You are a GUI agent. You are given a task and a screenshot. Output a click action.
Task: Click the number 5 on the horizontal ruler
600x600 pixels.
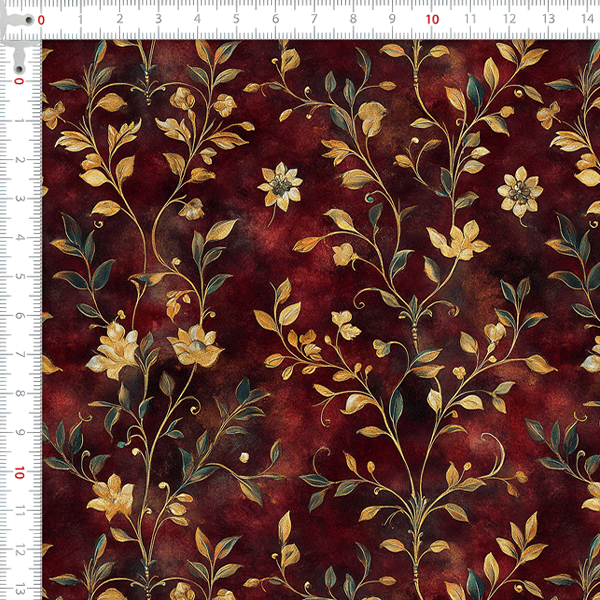click(x=236, y=19)
